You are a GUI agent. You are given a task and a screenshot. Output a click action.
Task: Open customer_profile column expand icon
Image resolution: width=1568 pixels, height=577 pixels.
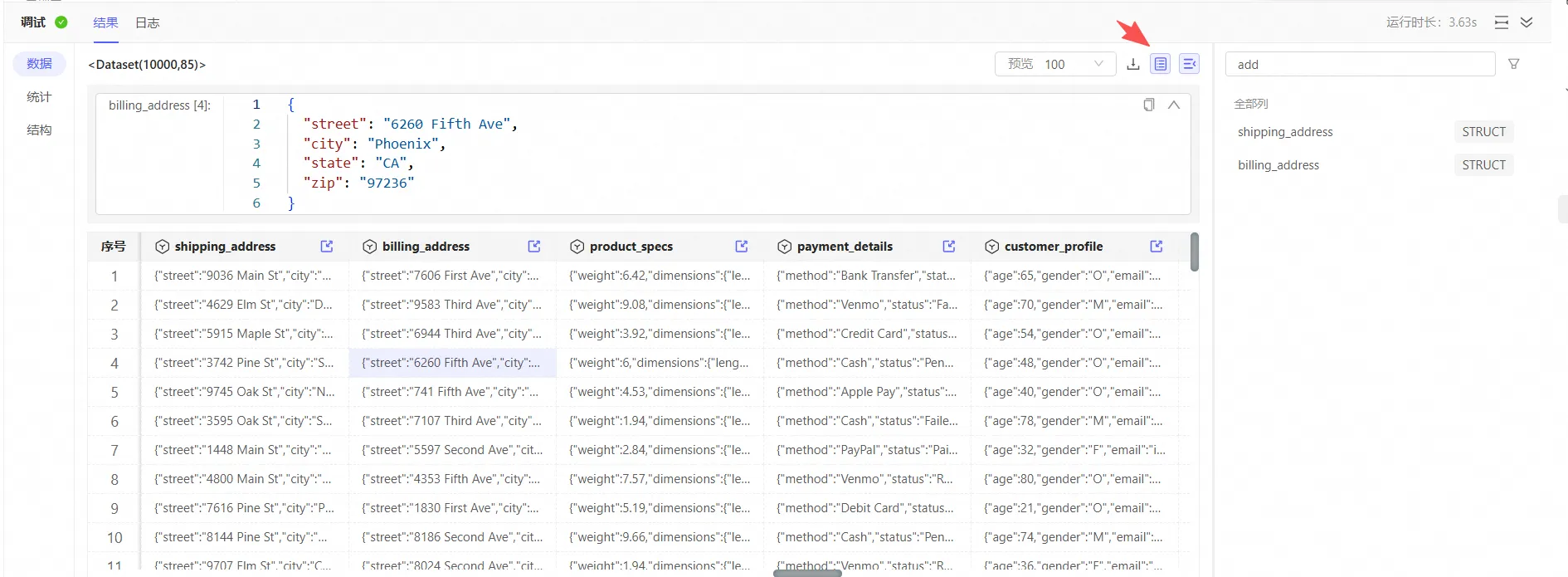1157,247
